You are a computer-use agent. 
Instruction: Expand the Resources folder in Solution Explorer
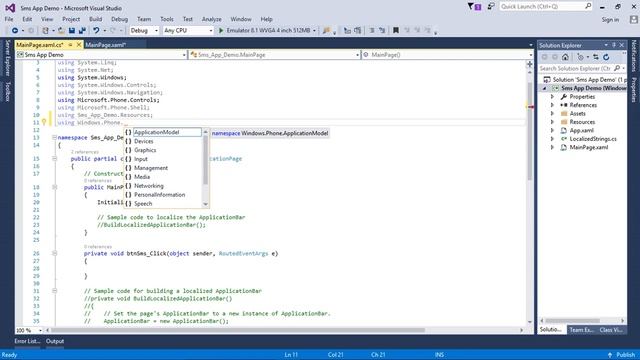[x=552, y=122]
